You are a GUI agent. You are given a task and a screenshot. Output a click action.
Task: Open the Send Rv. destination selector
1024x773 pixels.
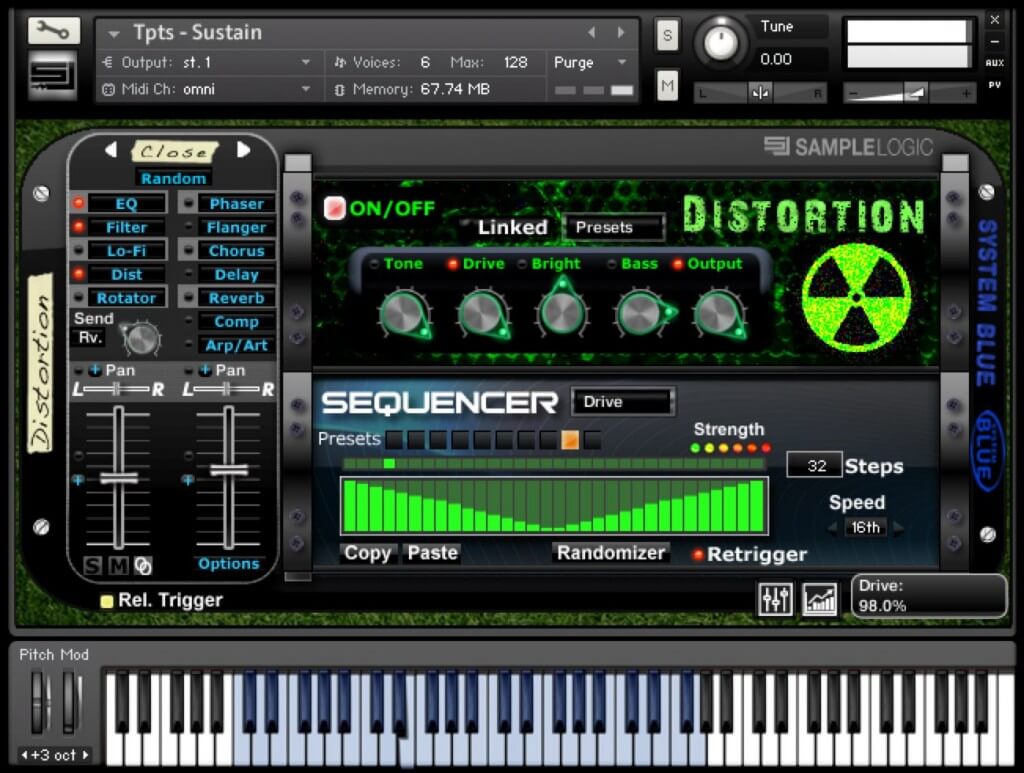pyautogui.click(x=89, y=338)
